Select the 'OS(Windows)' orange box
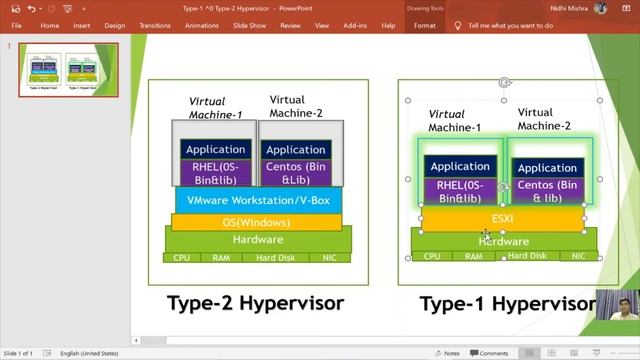 coord(256,222)
